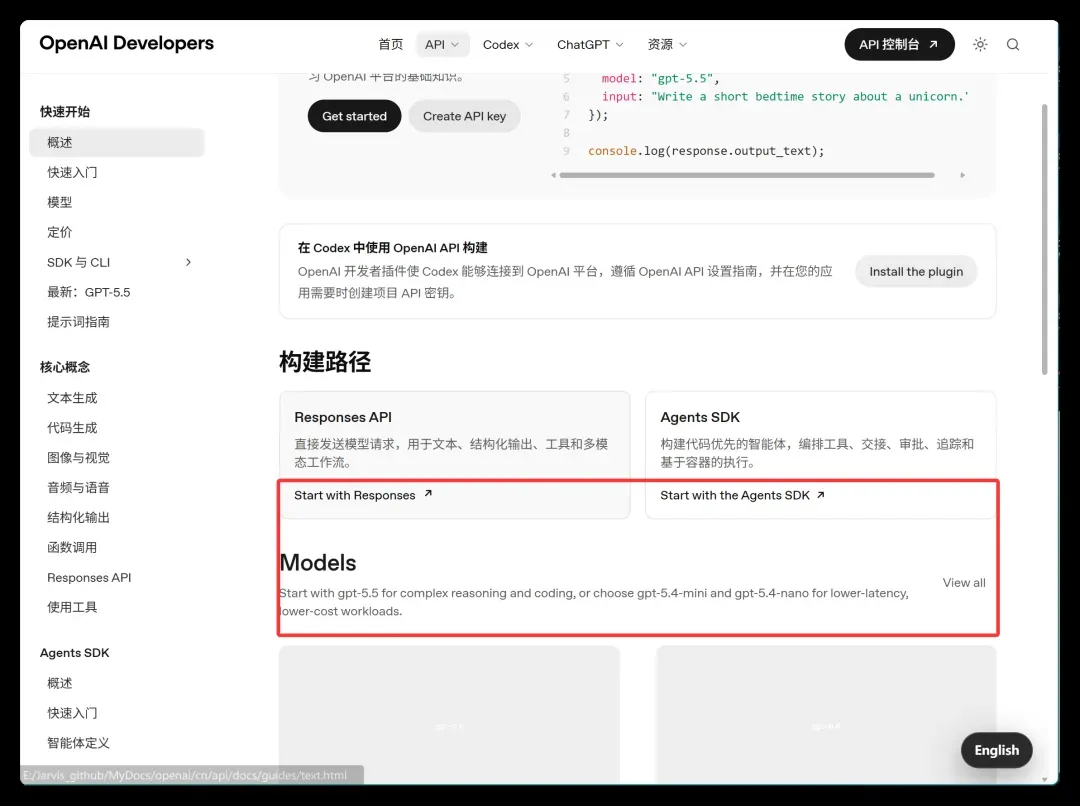Open Responses API in the sidebar
Viewport: 1080px width, 806px height.
coord(89,577)
